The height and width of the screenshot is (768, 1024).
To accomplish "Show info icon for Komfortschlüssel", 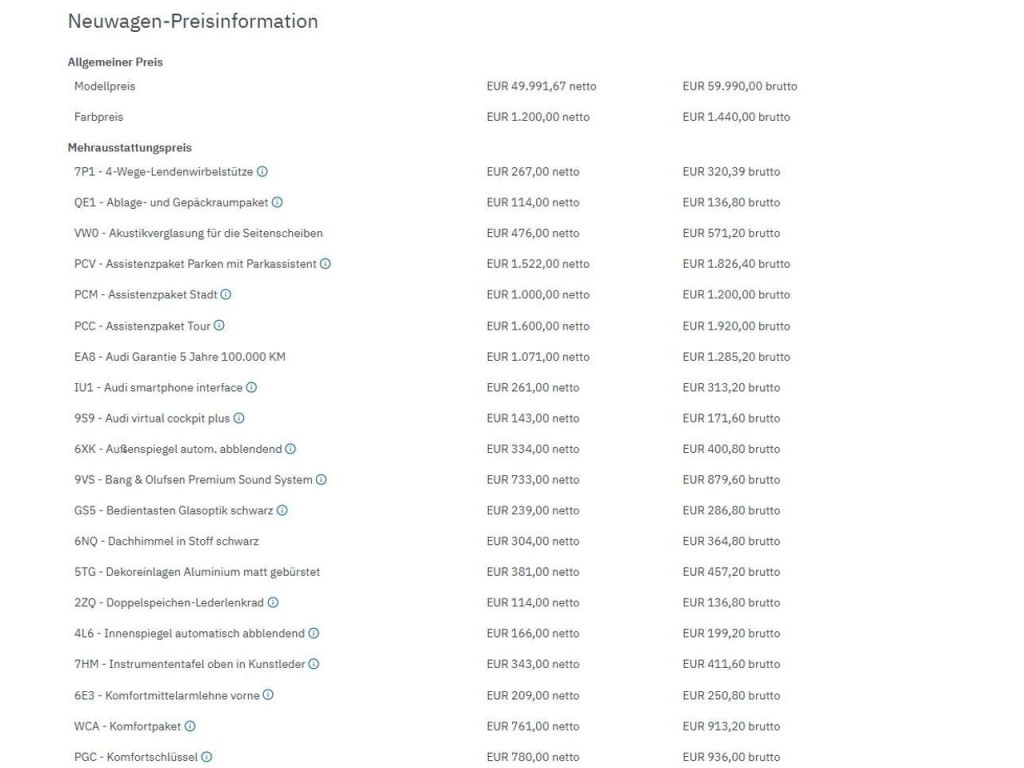I will tap(206, 756).
